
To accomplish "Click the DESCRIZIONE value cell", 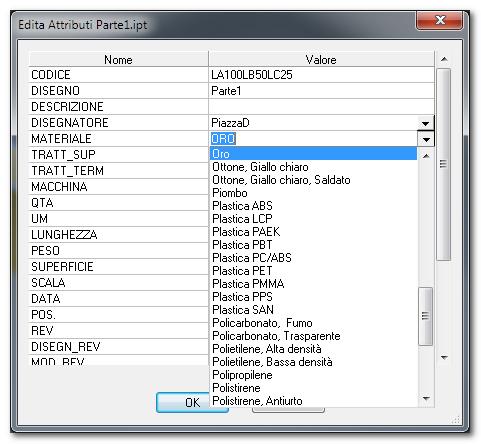I will (x=321, y=107).
